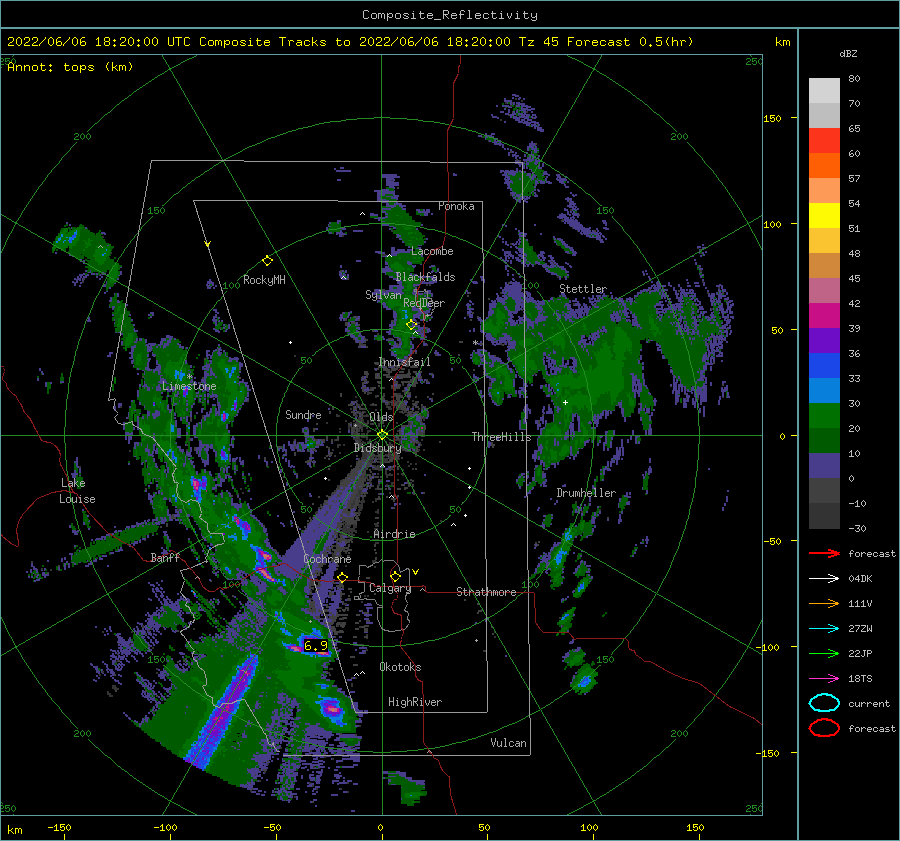The height and width of the screenshot is (841, 900).
Task: Click the Okotoks town label
Action: (x=400, y=667)
